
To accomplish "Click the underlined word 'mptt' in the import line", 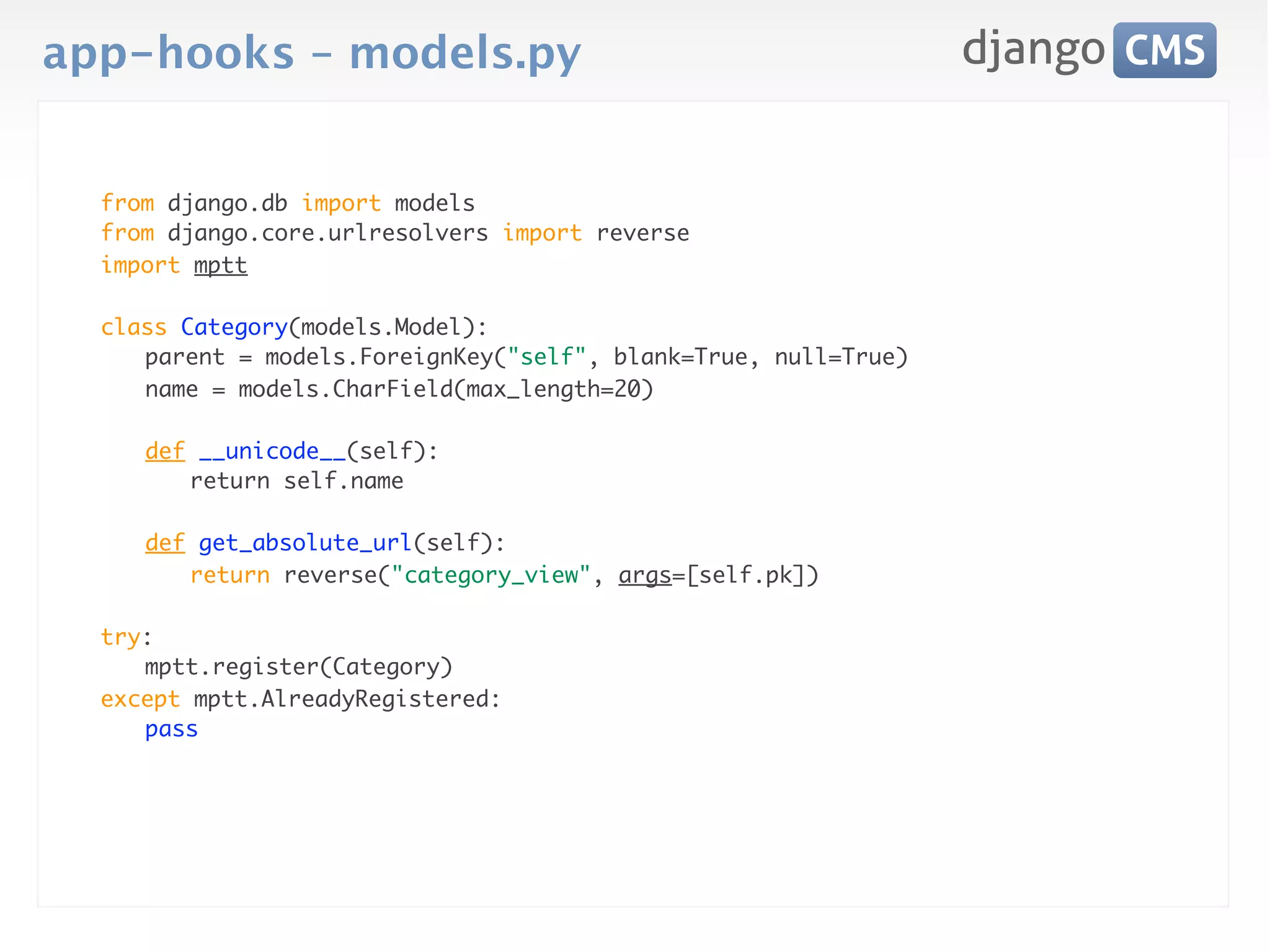I will pos(221,266).
